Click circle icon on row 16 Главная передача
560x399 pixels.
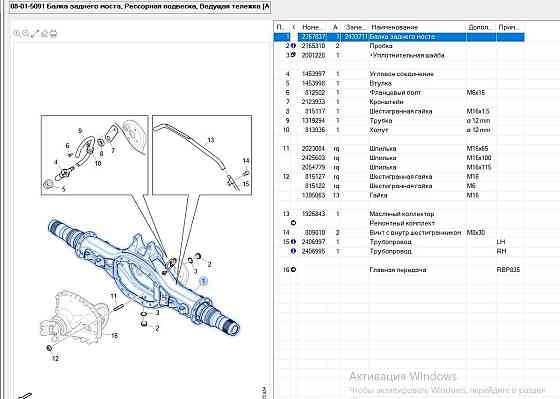[x=293, y=270]
